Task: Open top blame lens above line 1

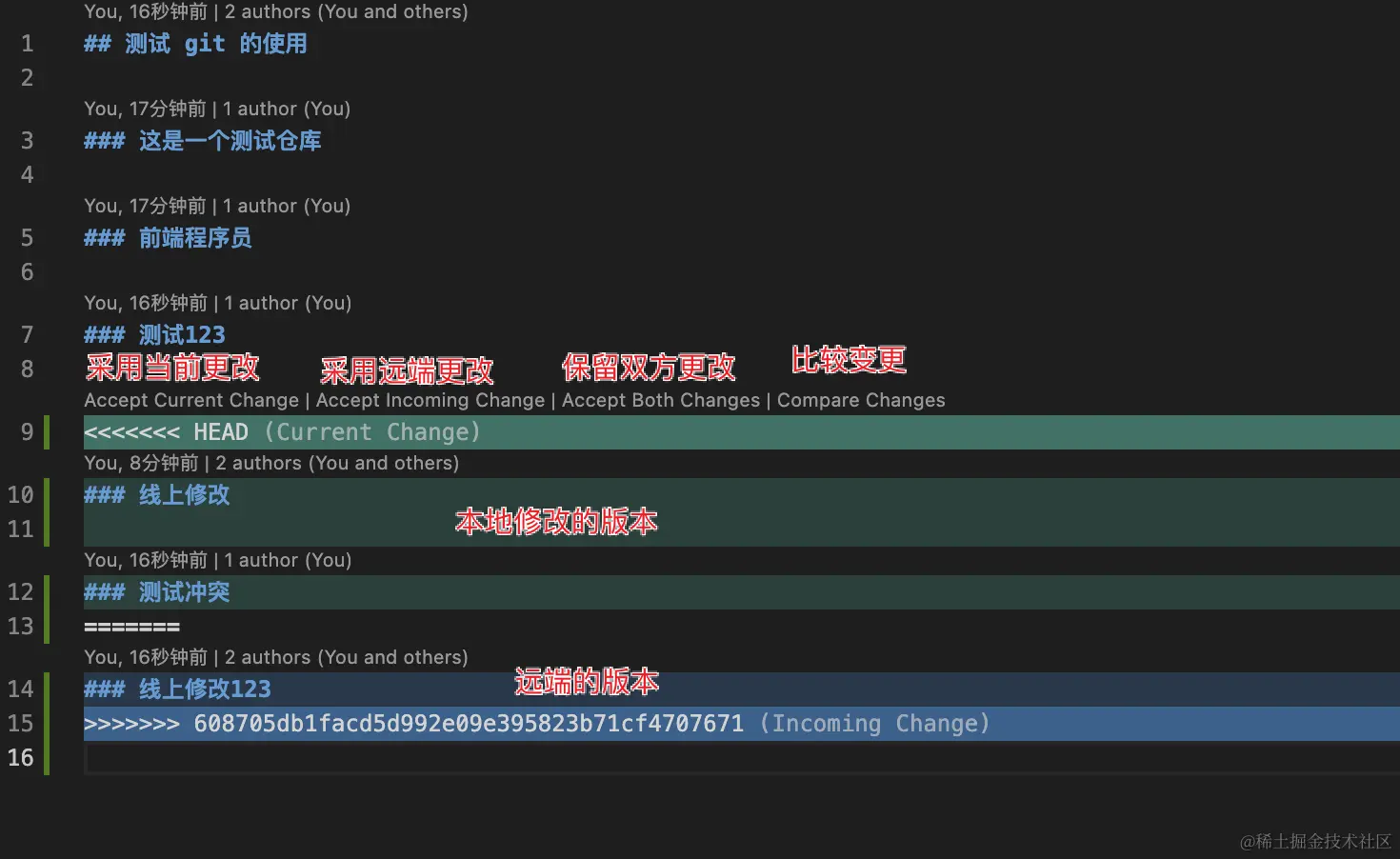Action: [276, 11]
